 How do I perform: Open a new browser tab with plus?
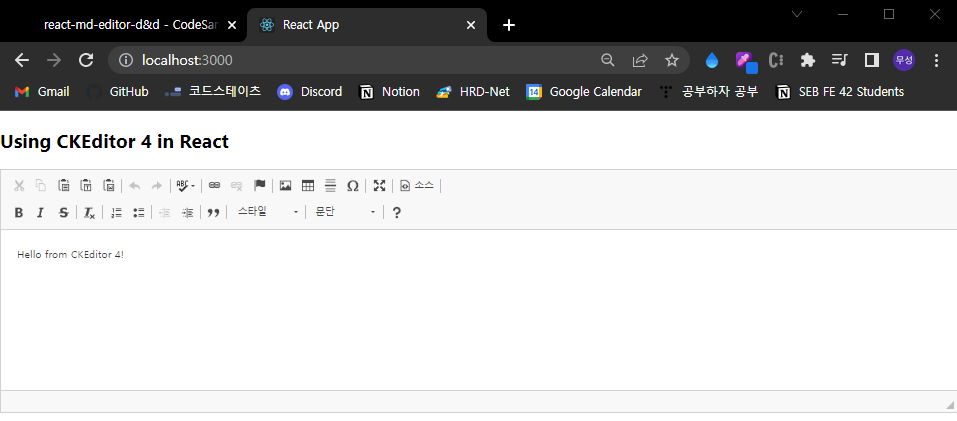click(x=509, y=25)
